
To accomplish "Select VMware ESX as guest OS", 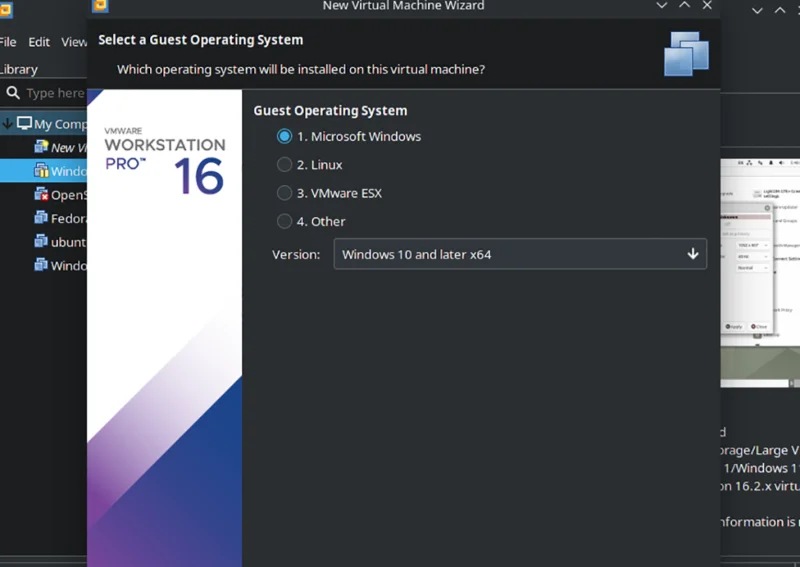I will tap(330, 193).
